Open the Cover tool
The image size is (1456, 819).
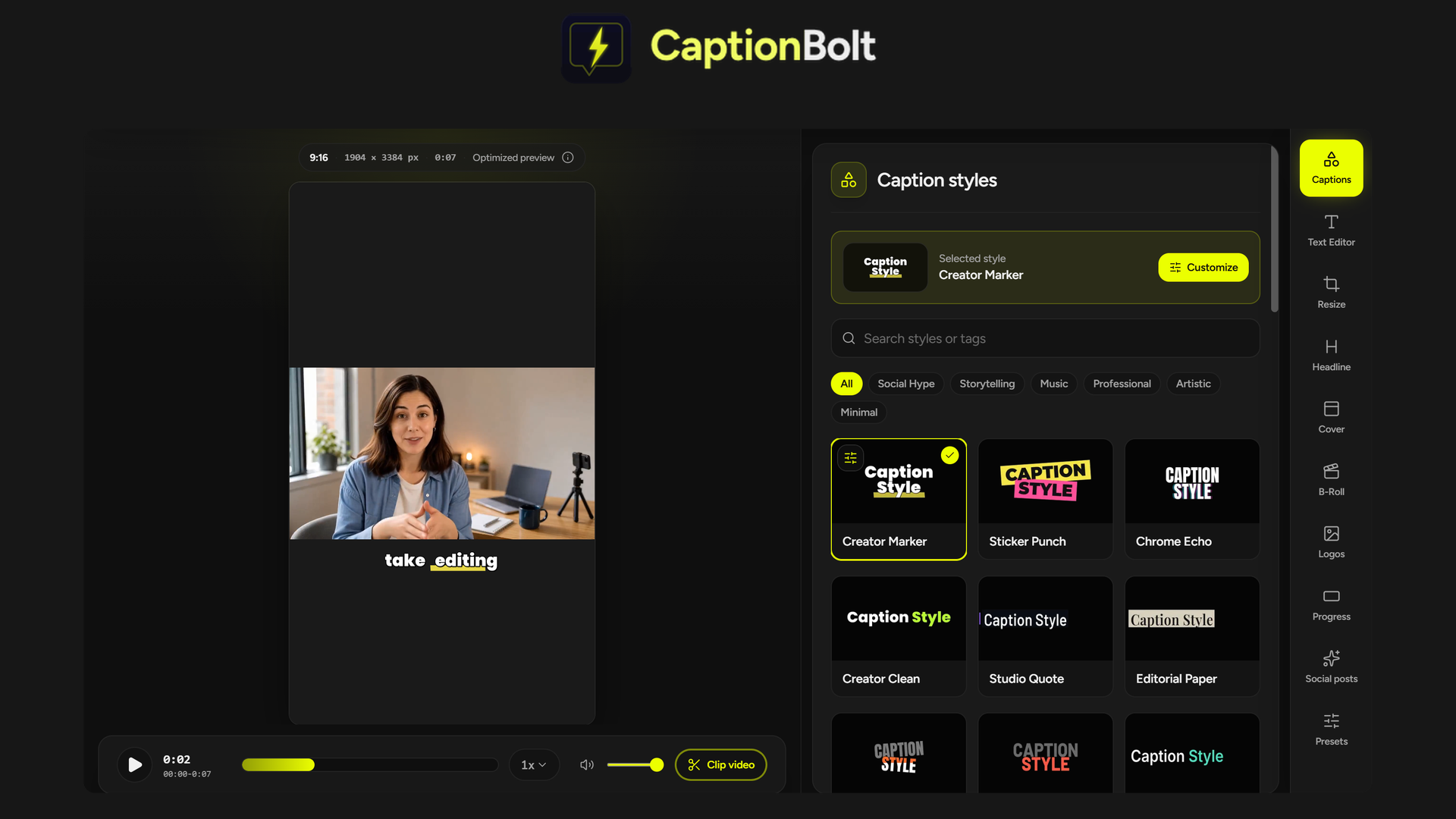pos(1331,418)
